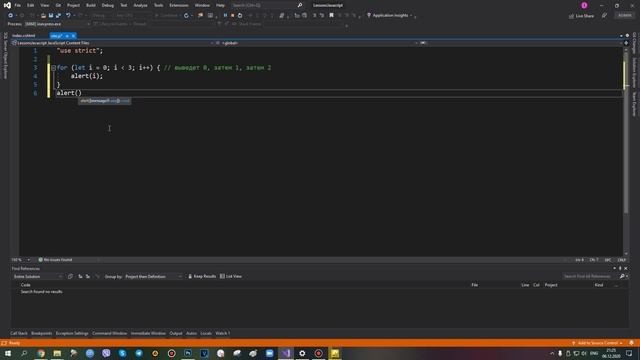
Task: Click the No issues found indicator
Action: 55,260
